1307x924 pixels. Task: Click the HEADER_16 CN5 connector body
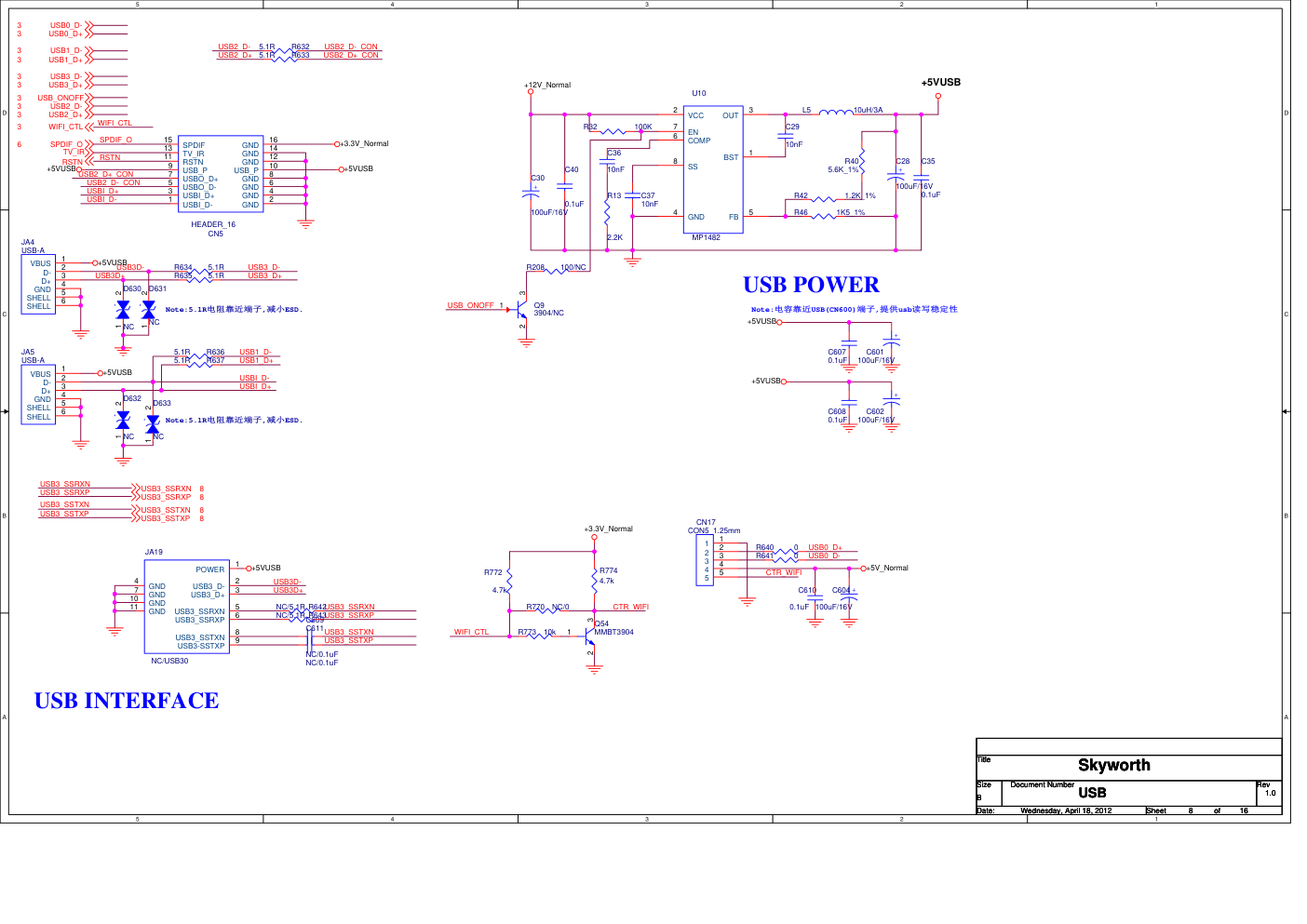click(x=221, y=174)
